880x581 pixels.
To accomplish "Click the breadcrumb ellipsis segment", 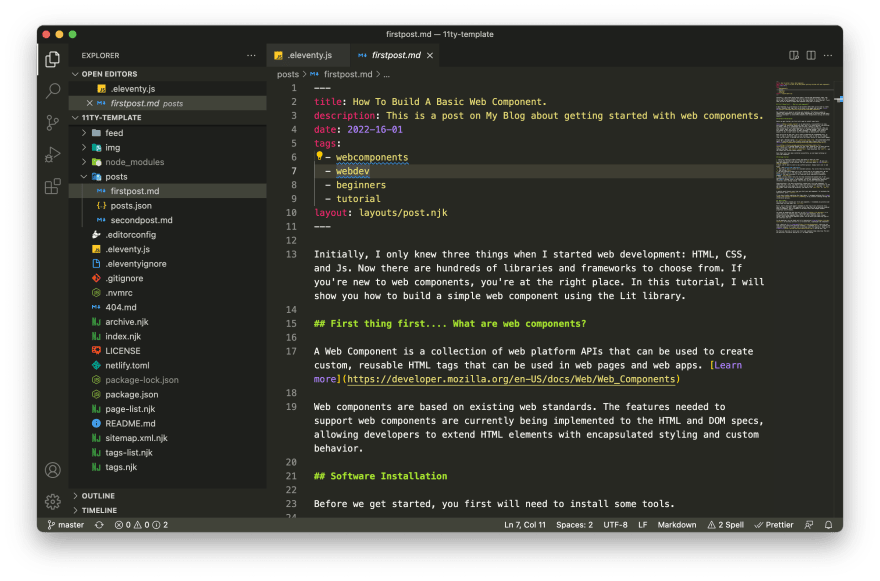I will [x=386, y=74].
